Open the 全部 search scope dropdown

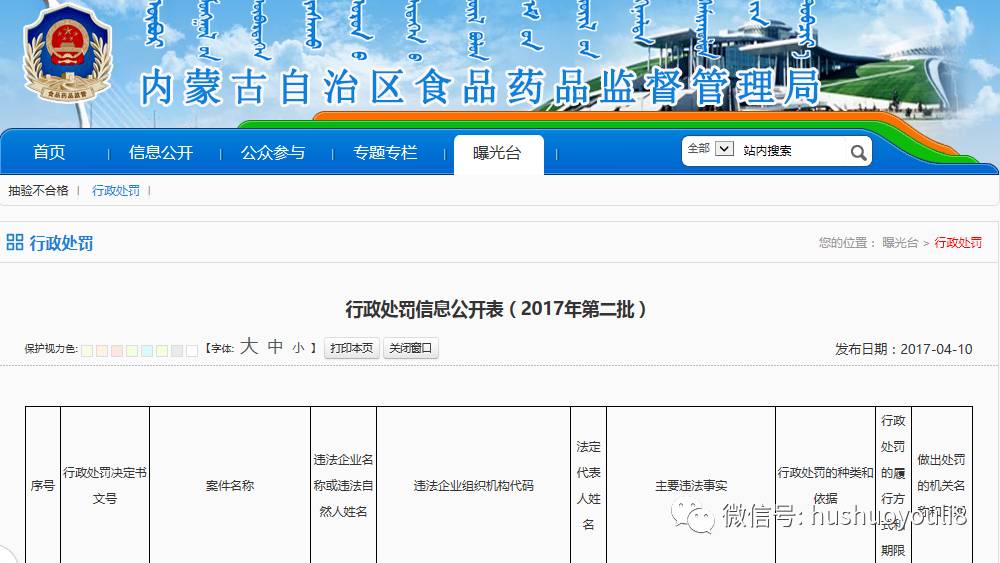pos(724,149)
